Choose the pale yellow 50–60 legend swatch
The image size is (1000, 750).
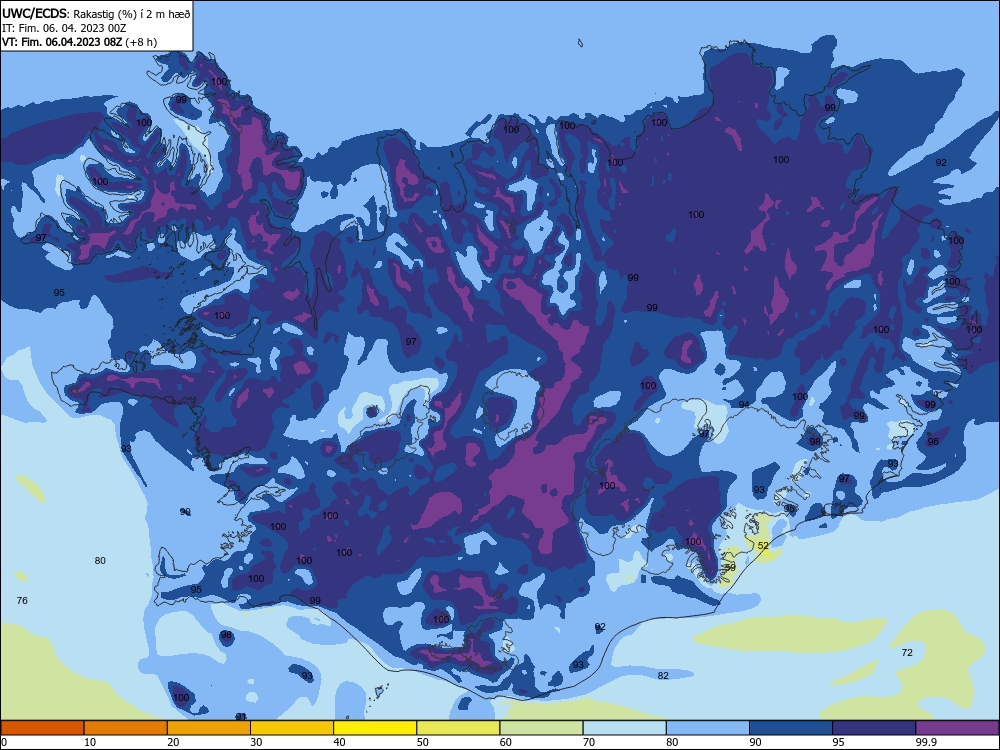(458, 728)
